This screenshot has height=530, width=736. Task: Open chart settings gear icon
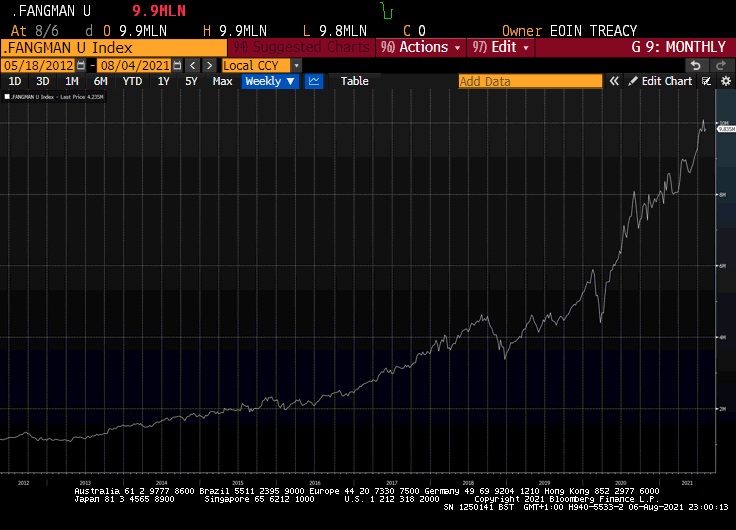[726, 81]
